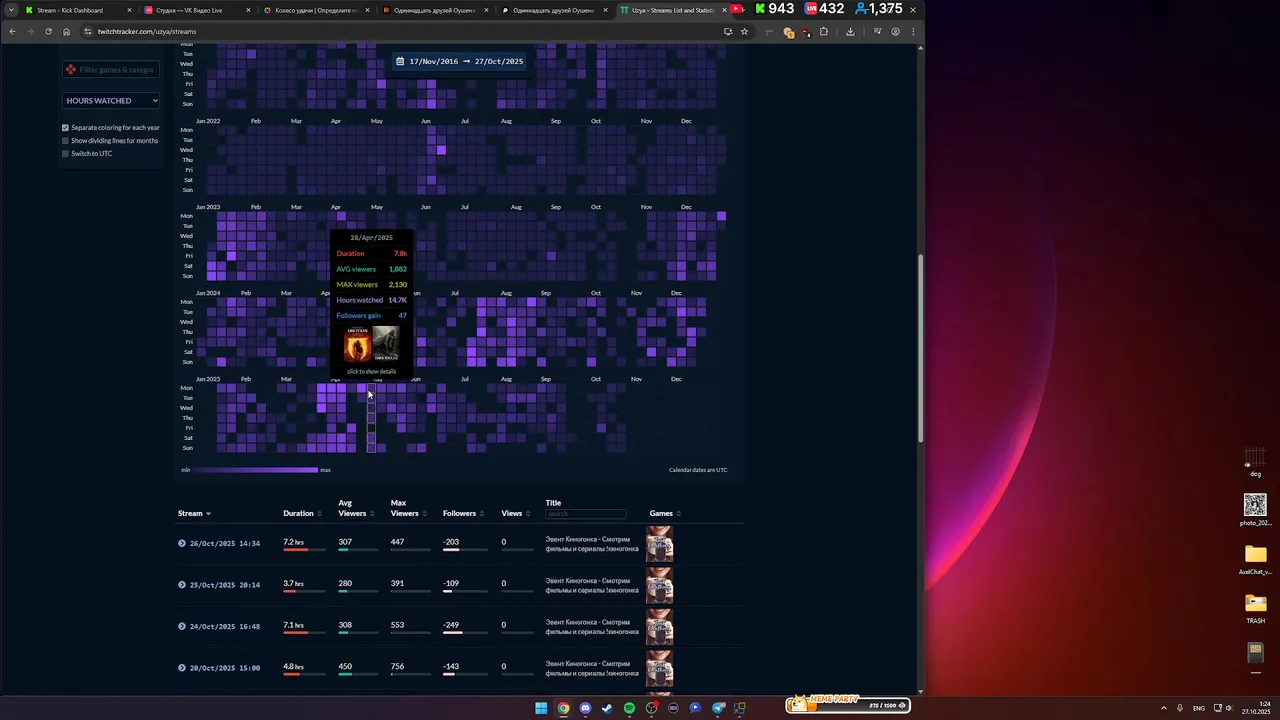Sort the table by Stream column
Image resolution: width=1280 pixels, height=720 pixels.
194,513
